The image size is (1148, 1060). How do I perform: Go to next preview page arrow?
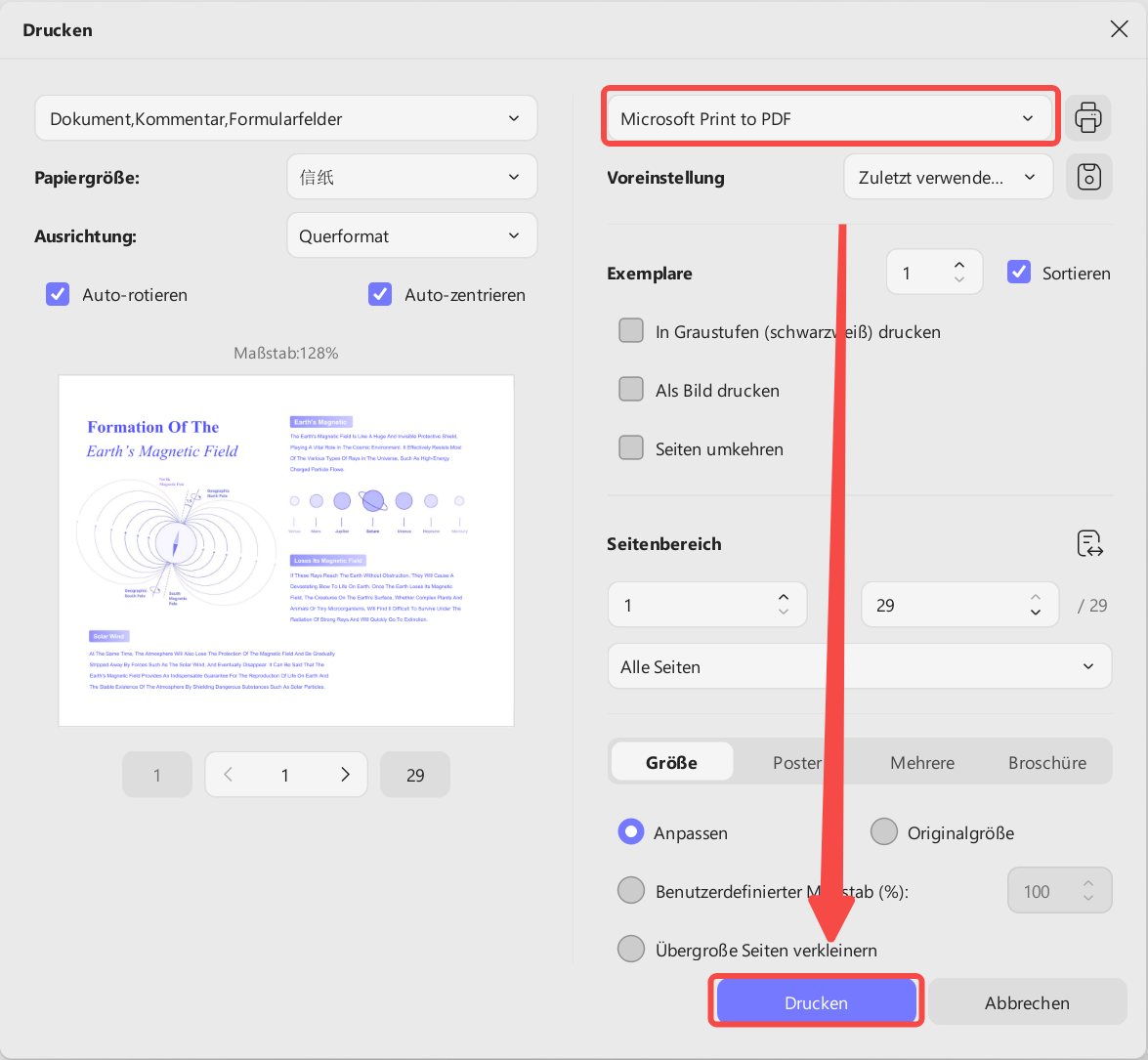pyautogui.click(x=345, y=775)
